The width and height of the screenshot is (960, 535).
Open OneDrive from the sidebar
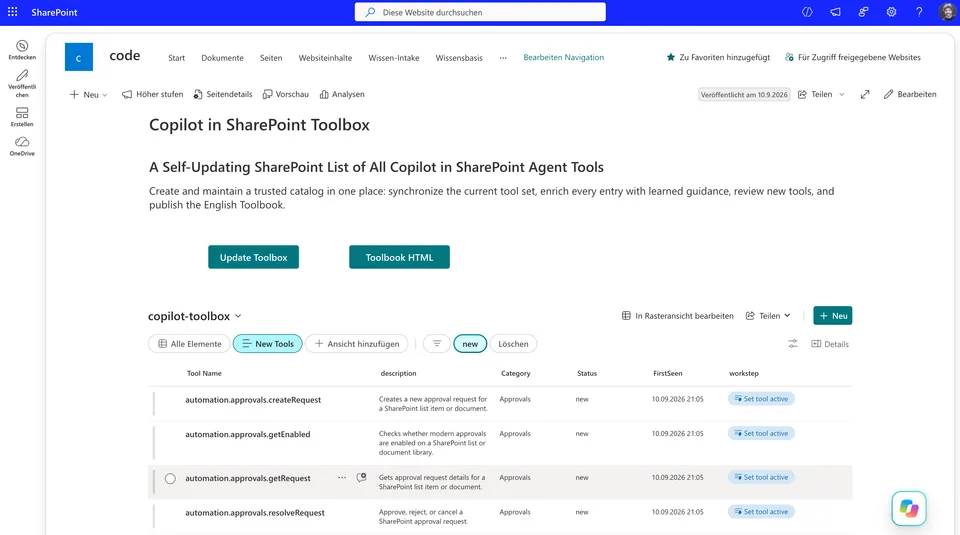[22, 146]
